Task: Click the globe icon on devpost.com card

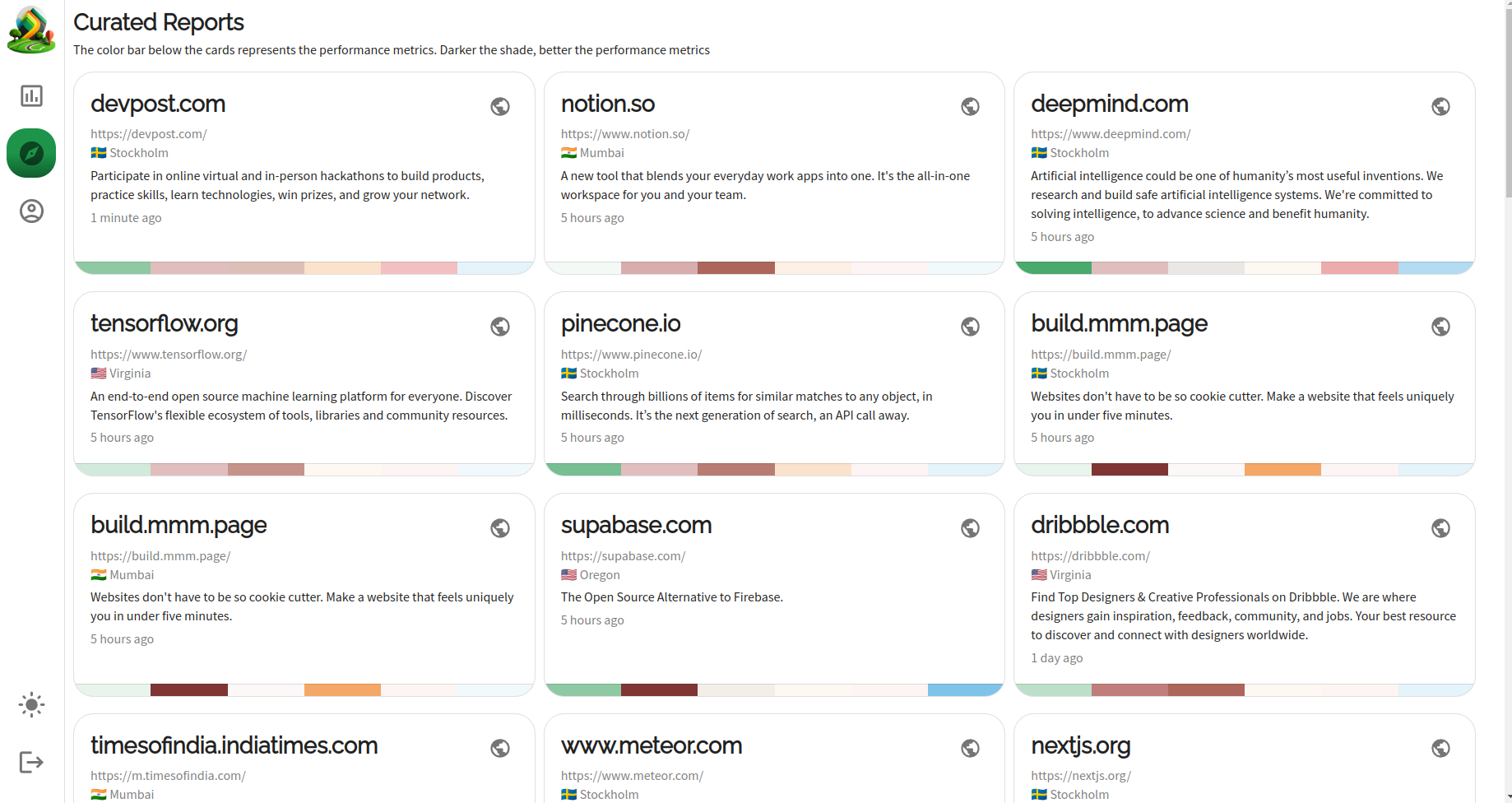Action: [500, 106]
